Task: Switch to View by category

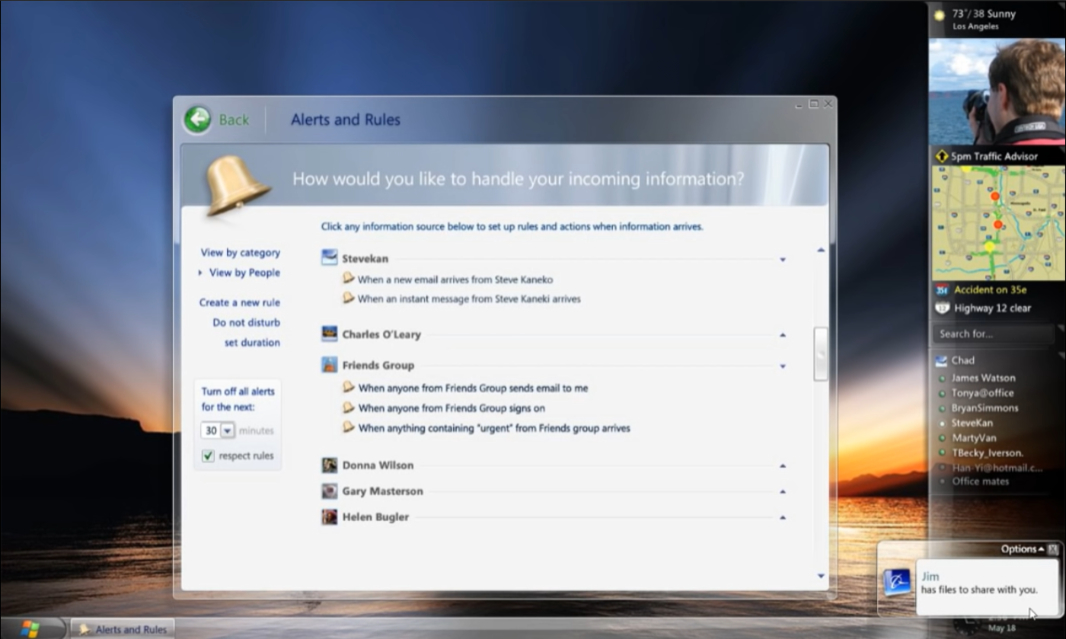Action: tap(240, 253)
